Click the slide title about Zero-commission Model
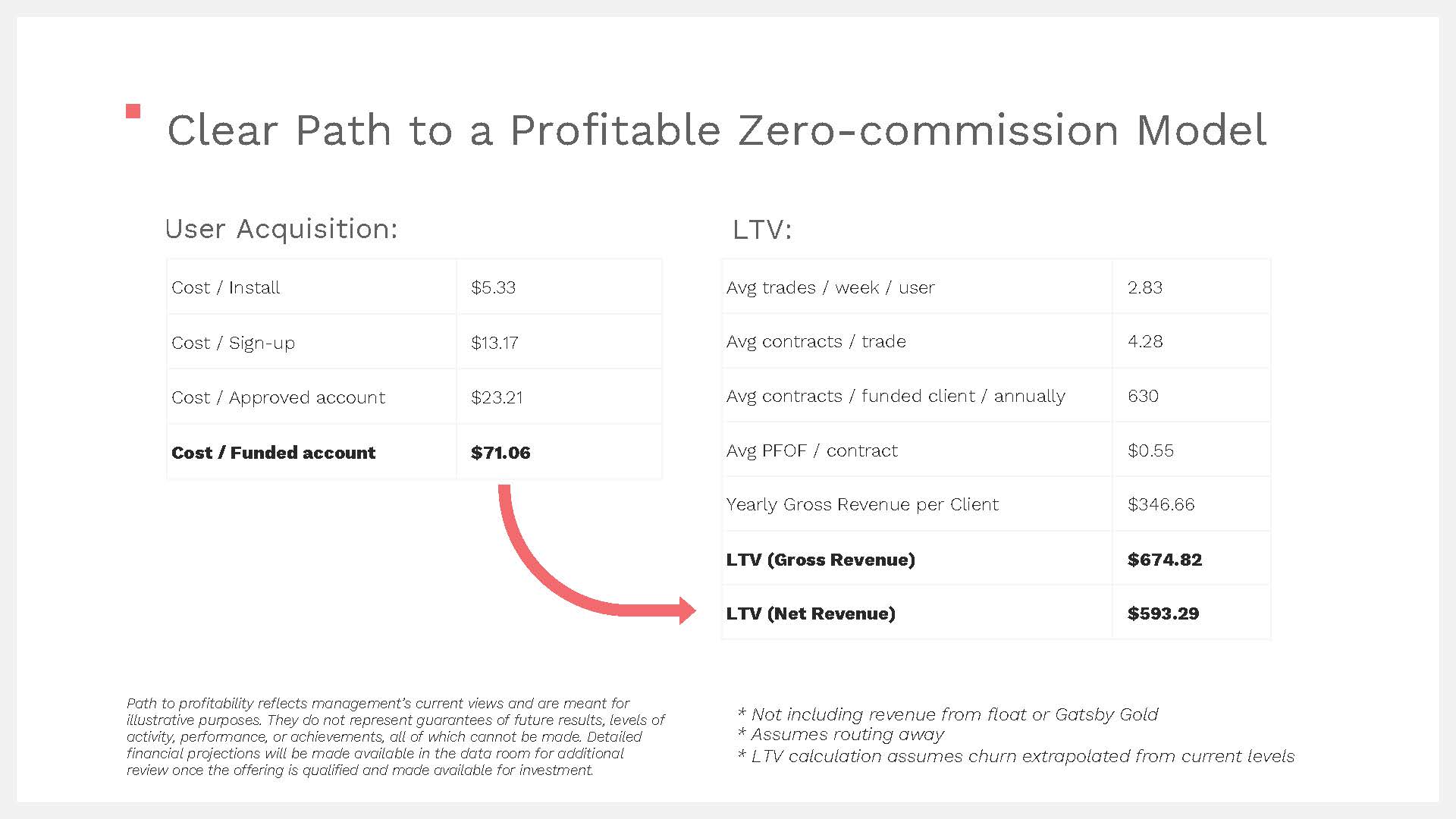1456x819 pixels. coord(716,130)
